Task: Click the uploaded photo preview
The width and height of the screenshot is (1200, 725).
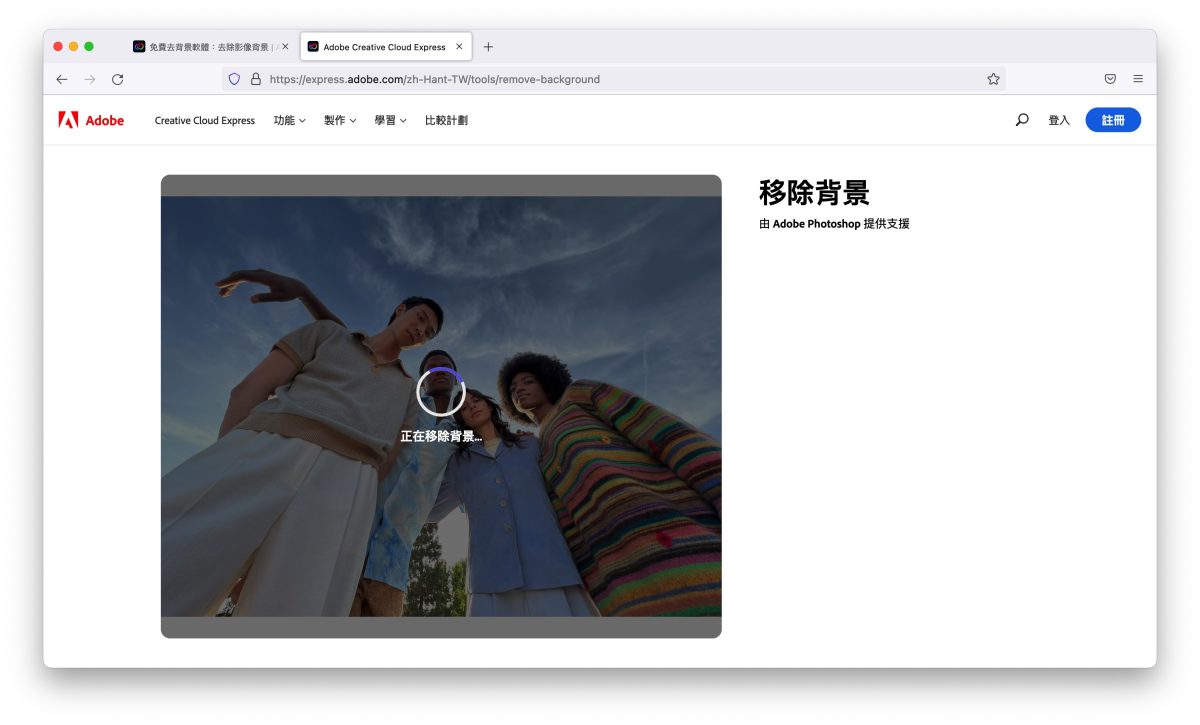Action: pos(441,406)
